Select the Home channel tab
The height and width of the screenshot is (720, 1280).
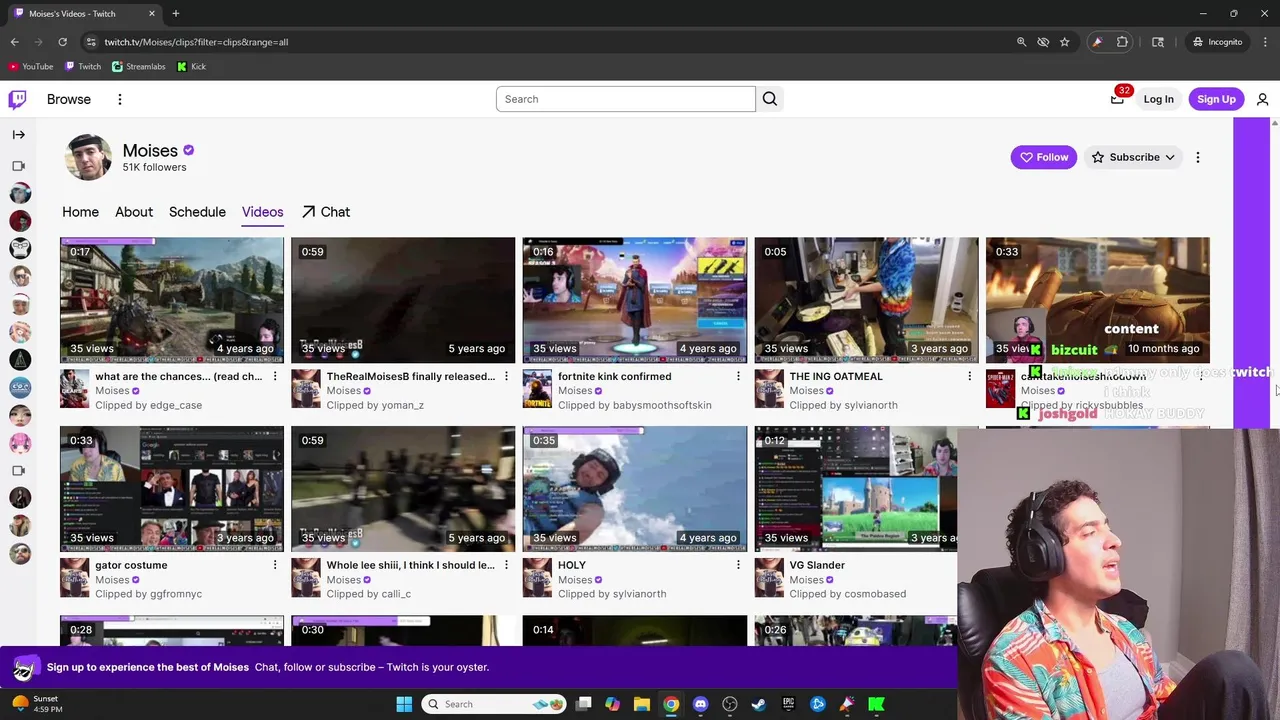(80, 212)
